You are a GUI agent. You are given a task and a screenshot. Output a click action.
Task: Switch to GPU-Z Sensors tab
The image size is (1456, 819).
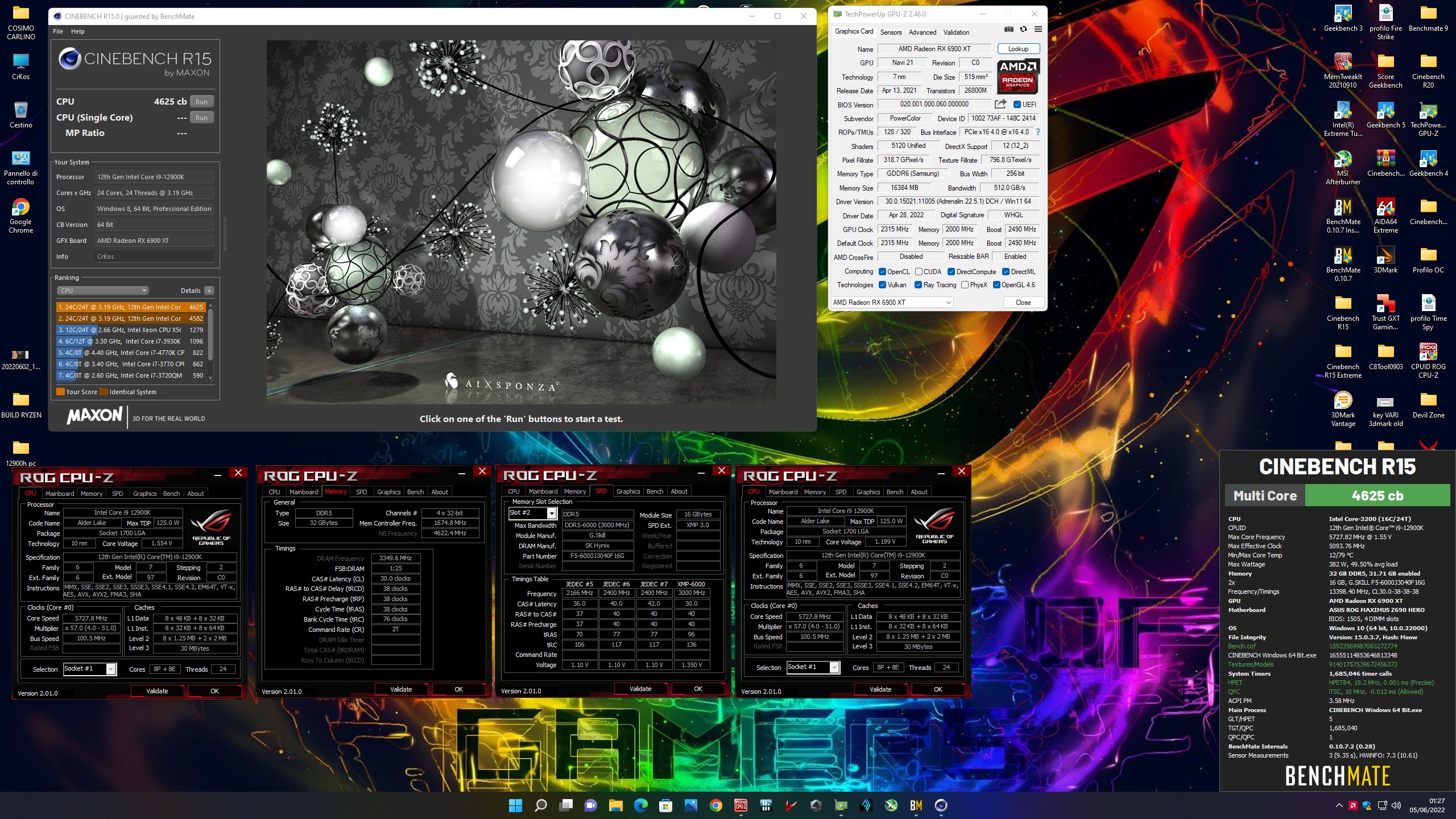pos(891,32)
